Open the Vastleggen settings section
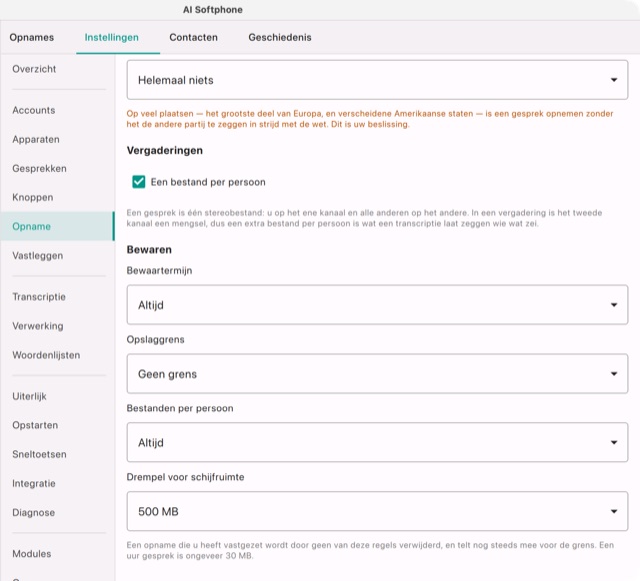This screenshot has height=581, width=640. pyautogui.click(x=38, y=256)
